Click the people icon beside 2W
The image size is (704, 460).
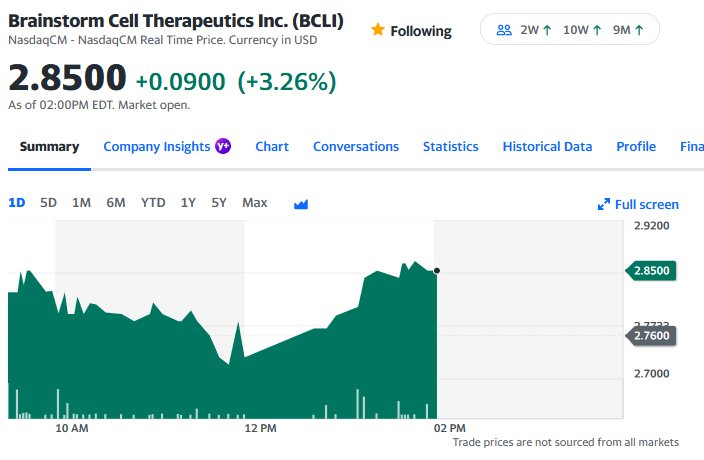[504, 30]
